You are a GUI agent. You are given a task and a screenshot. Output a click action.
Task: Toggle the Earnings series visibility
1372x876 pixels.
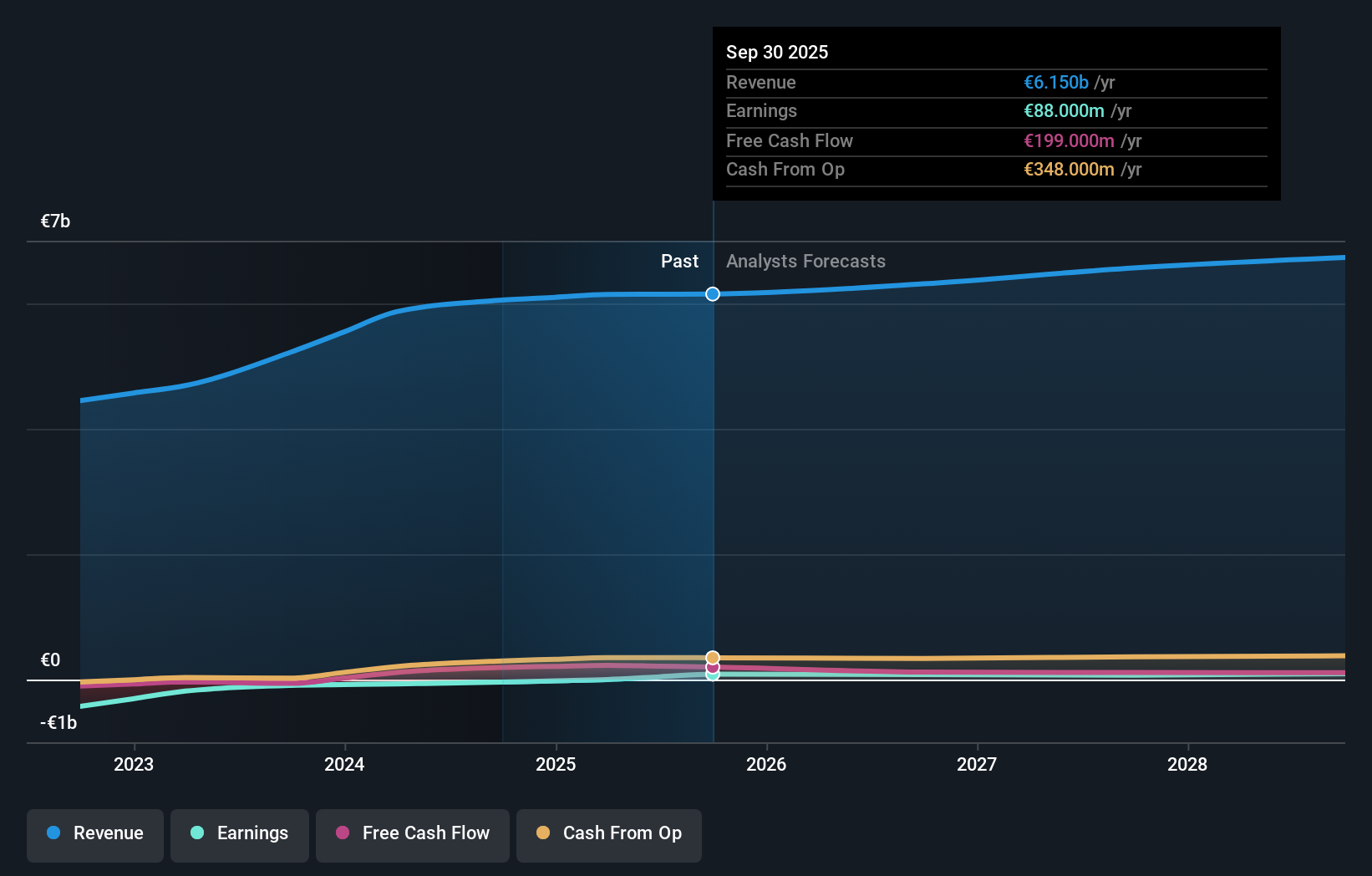click(x=240, y=834)
